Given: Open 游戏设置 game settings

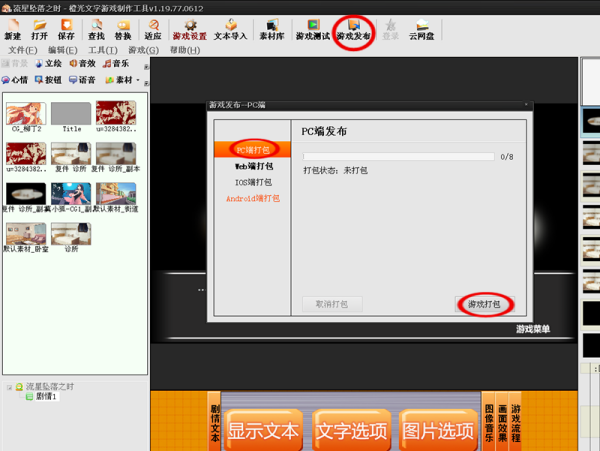Looking at the screenshot, I should coord(189,29).
